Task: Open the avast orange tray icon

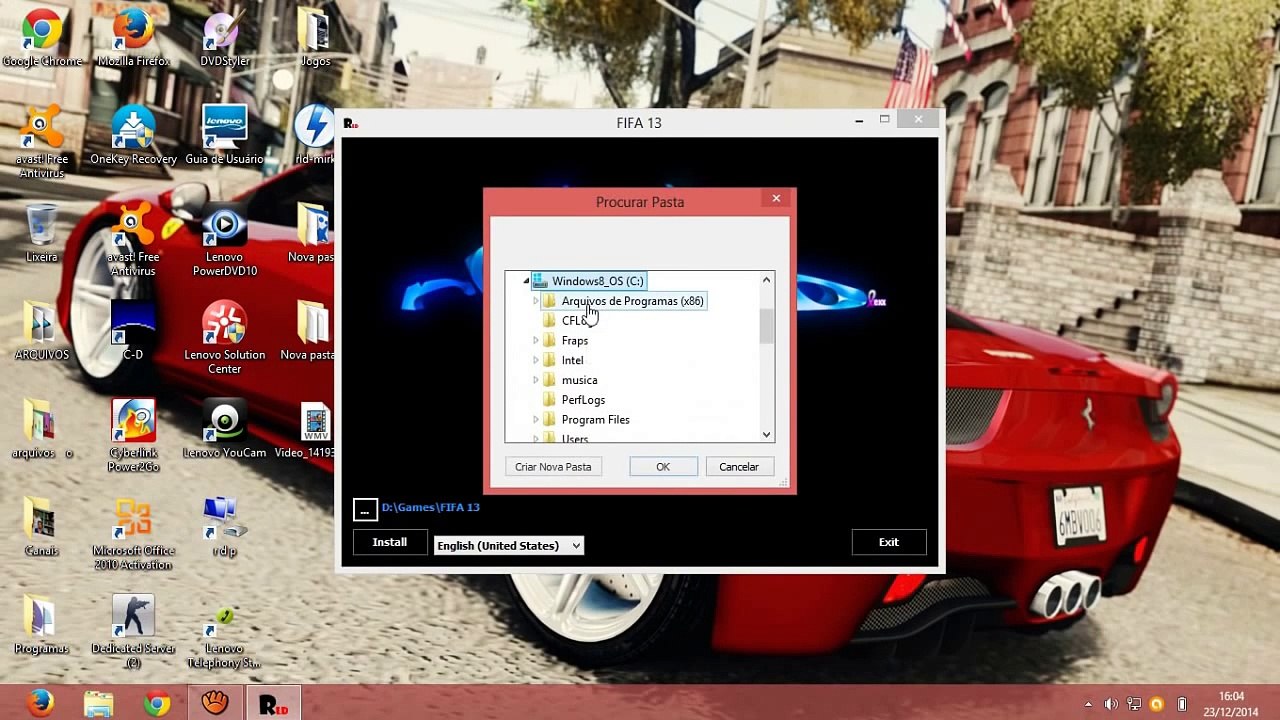Action: coord(1157,704)
